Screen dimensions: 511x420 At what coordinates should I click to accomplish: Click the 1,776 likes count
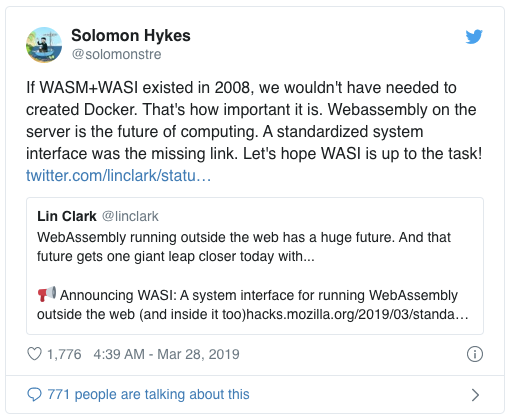(x=64, y=354)
